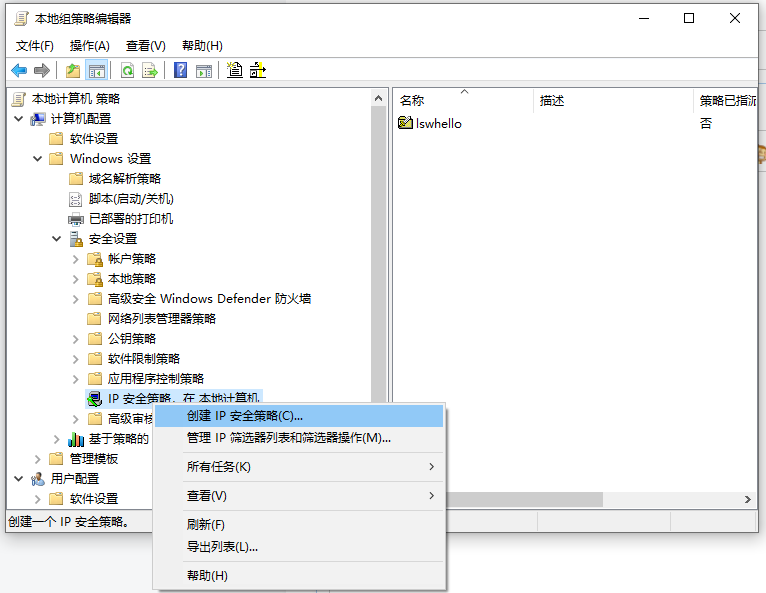Choose 帮助(H) from context menu
766x593 pixels.
(299, 575)
